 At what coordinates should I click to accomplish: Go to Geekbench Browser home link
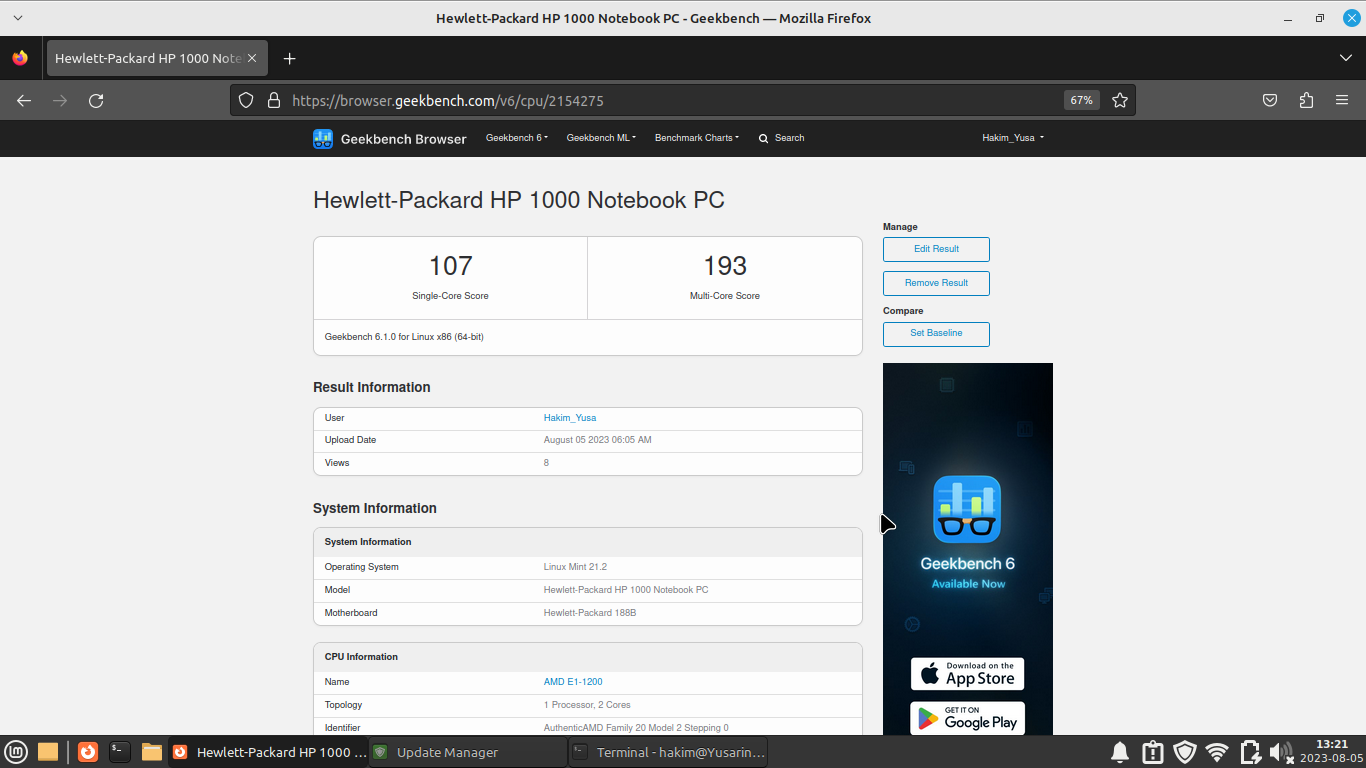(x=404, y=139)
